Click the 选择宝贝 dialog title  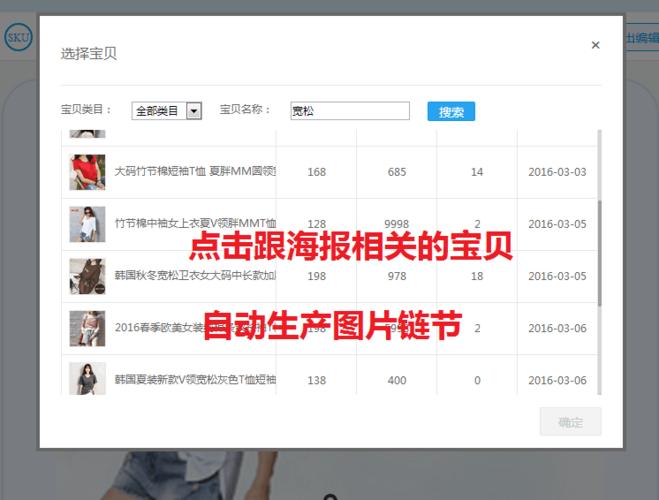click(89, 53)
